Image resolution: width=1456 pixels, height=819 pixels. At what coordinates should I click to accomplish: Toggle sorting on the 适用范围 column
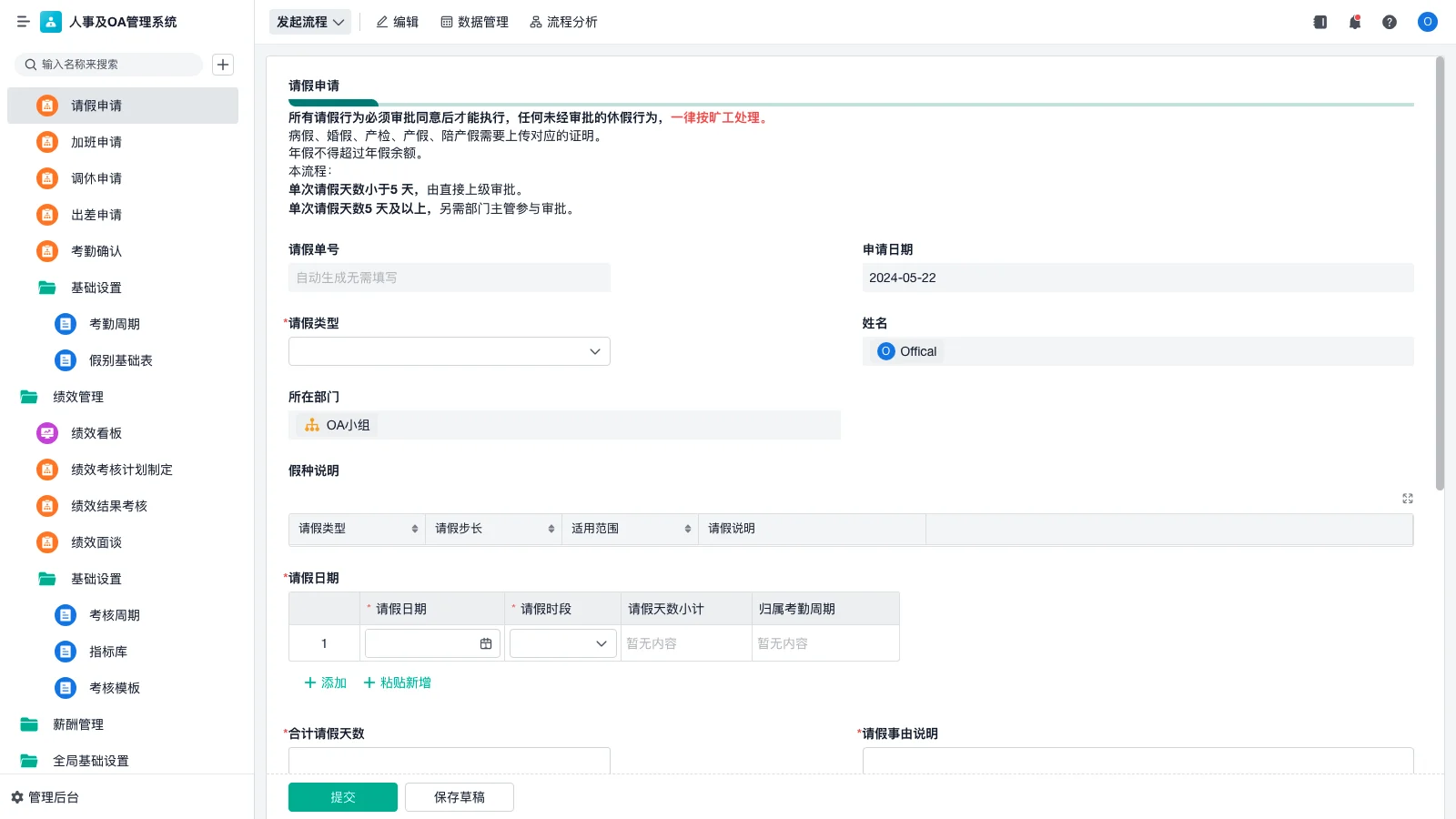(687, 529)
